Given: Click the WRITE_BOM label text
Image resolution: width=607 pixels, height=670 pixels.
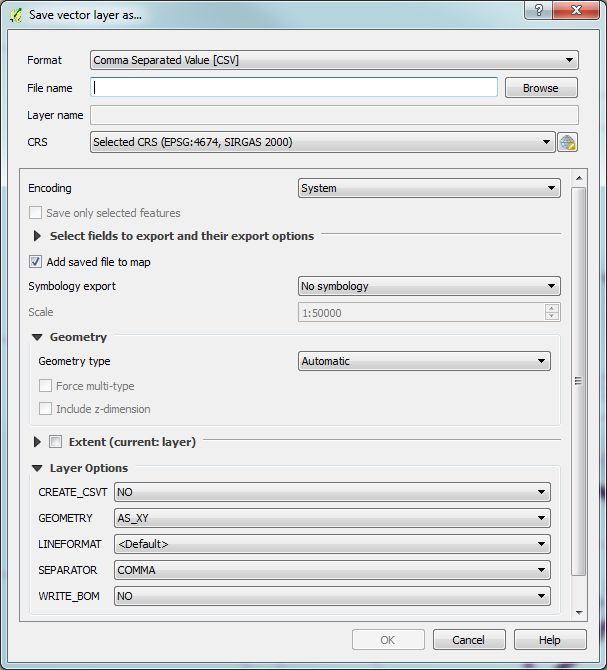Looking at the screenshot, I should coord(69,596).
